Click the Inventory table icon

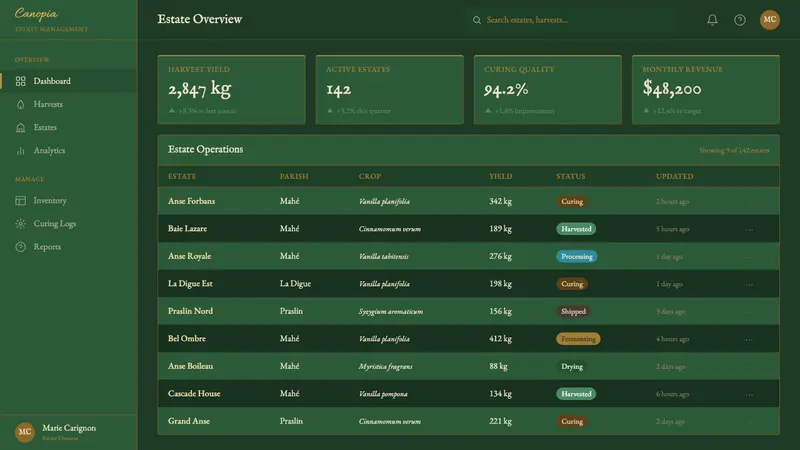20,201
